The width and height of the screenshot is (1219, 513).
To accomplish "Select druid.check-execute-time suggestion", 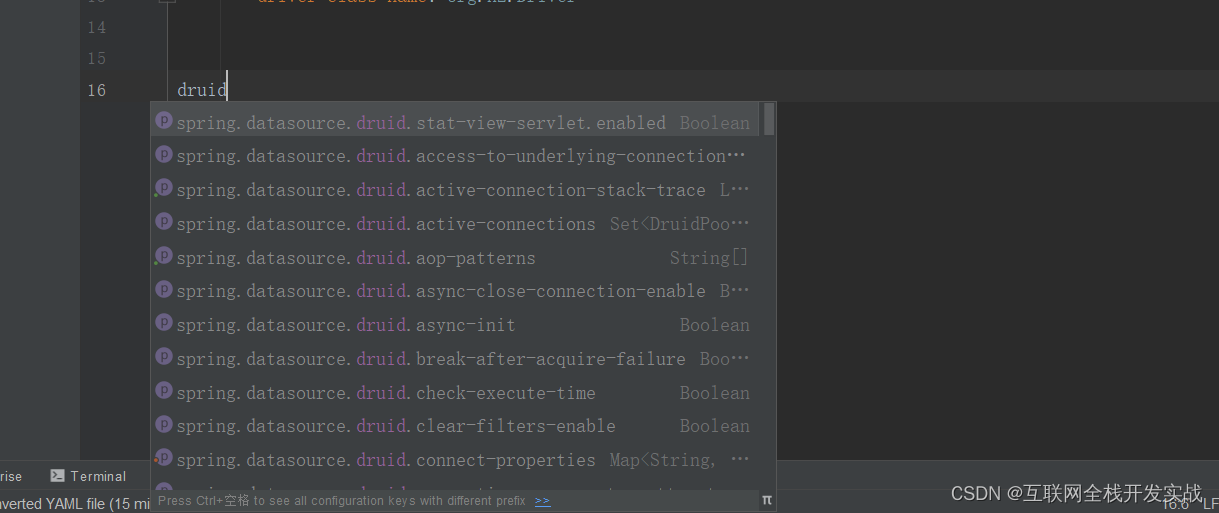I will coord(456,393).
